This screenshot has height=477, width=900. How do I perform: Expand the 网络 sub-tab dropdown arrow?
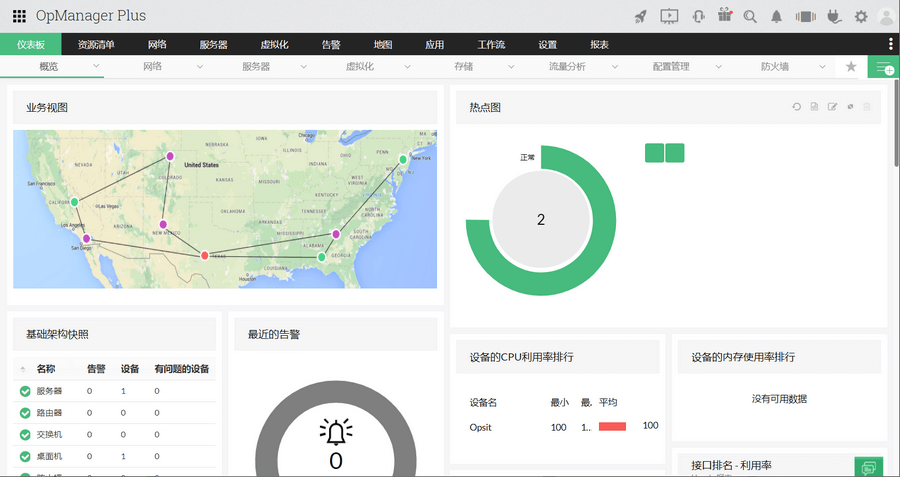point(200,67)
